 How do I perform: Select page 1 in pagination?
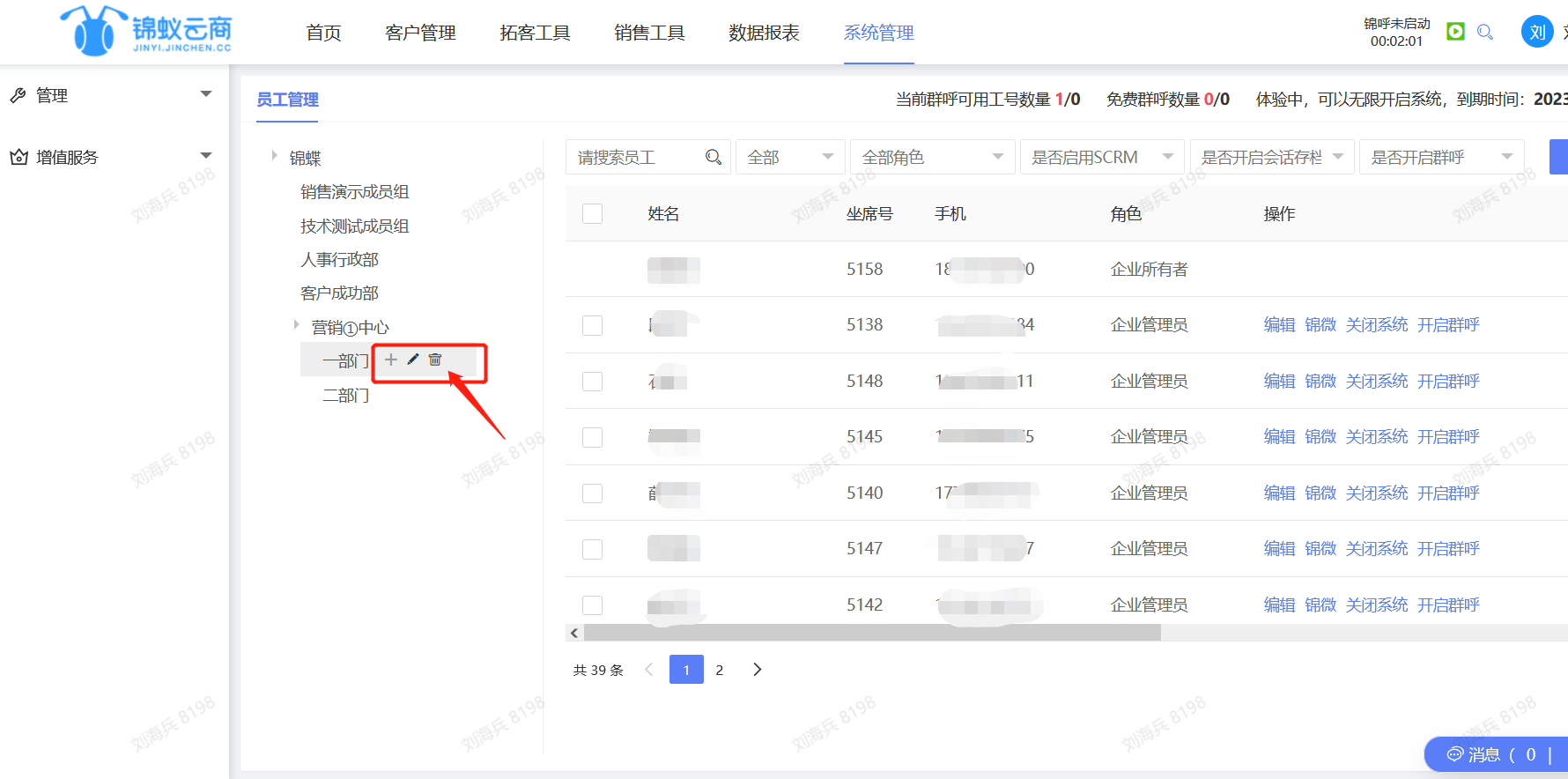point(686,670)
